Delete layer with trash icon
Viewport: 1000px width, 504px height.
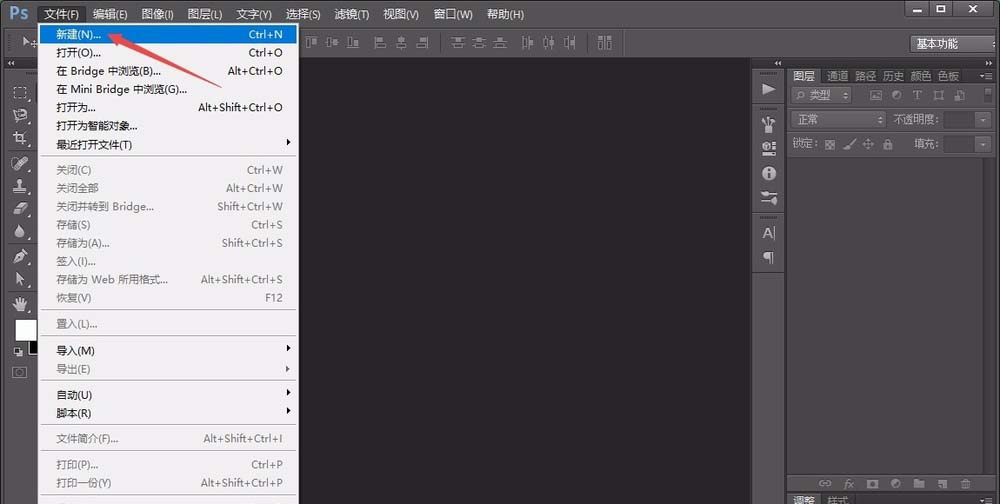[x=966, y=484]
